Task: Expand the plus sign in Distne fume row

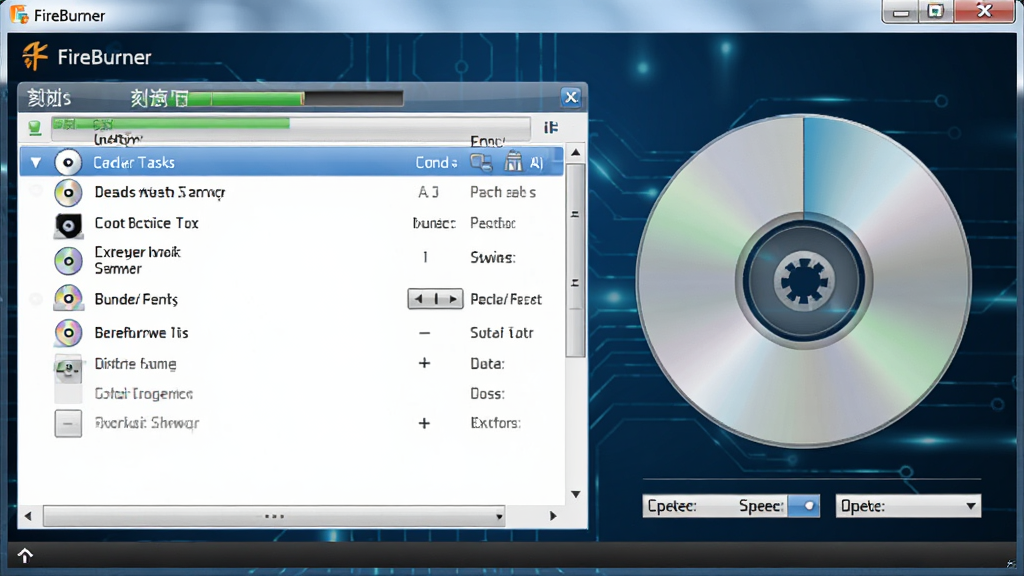Action: (x=424, y=363)
